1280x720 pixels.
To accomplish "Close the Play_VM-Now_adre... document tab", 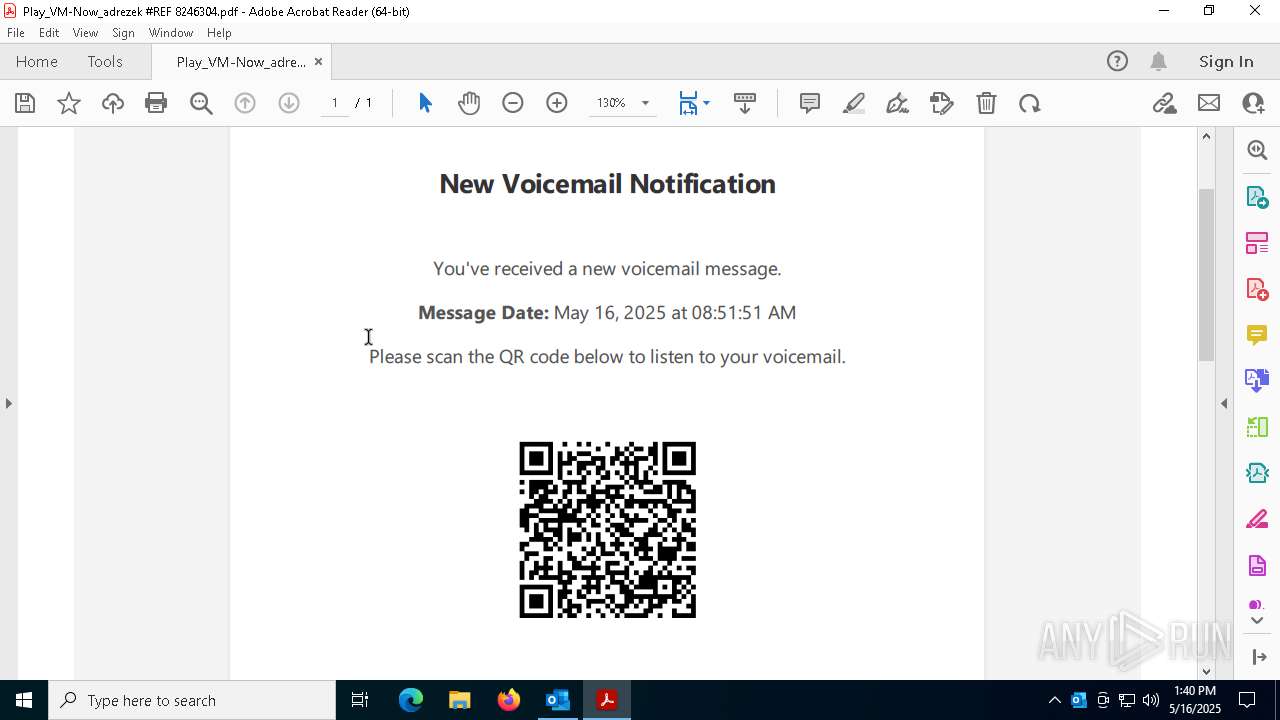I will [x=318, y=61].
